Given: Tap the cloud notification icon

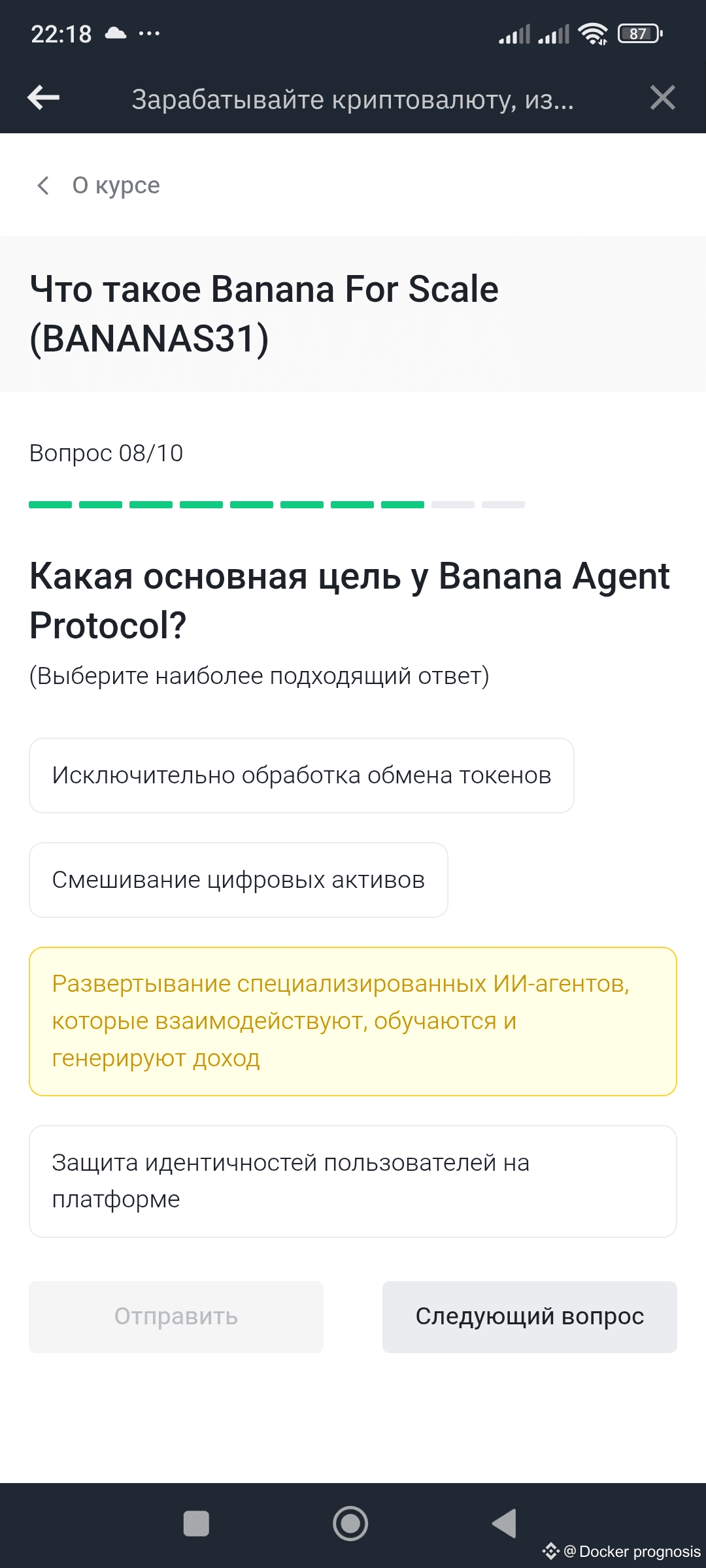Looking at the screenshot, I should coord(116,33).
